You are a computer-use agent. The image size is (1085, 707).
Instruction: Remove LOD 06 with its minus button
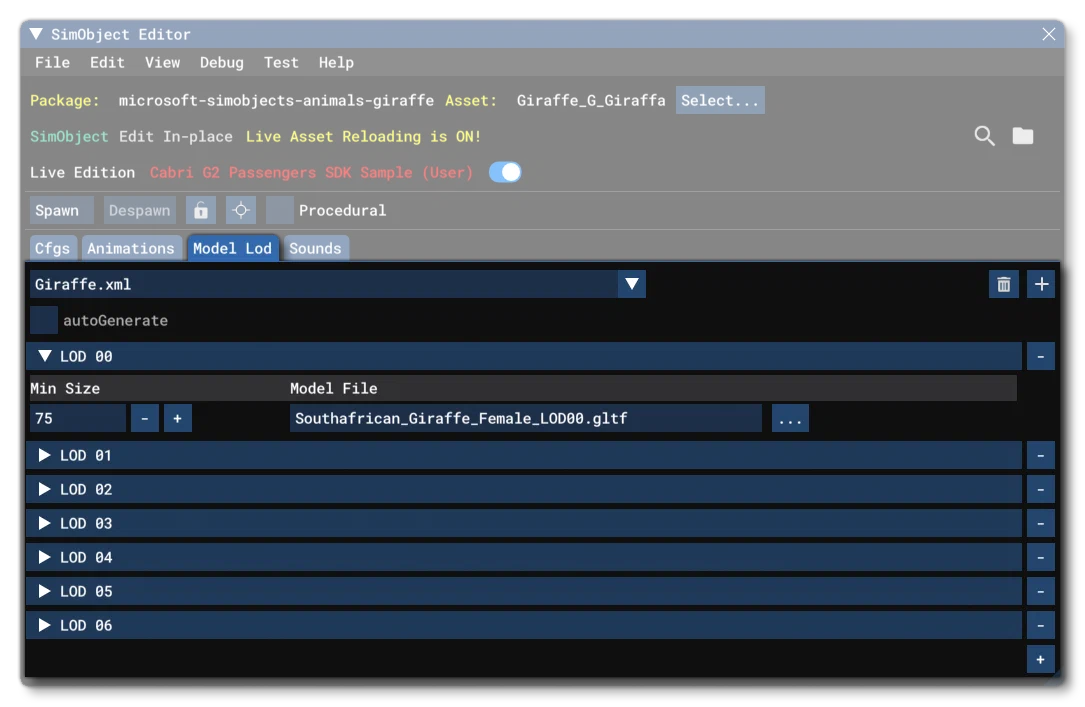click(x=1041, y=625)
